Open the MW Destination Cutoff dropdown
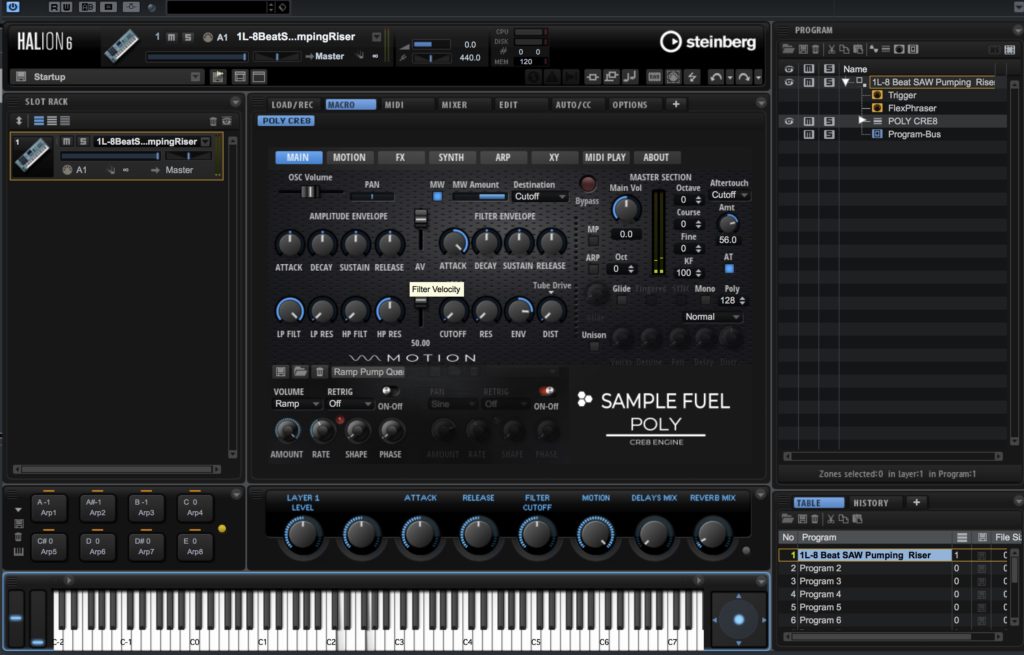1024x655 pixels. [x=540, y=197]
